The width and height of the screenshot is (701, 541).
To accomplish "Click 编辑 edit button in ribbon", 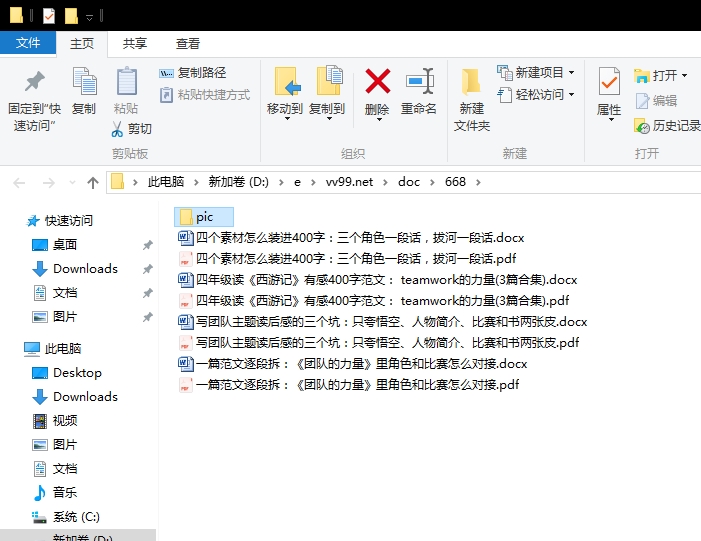I will pyautogui.click(x=656, y=101).
